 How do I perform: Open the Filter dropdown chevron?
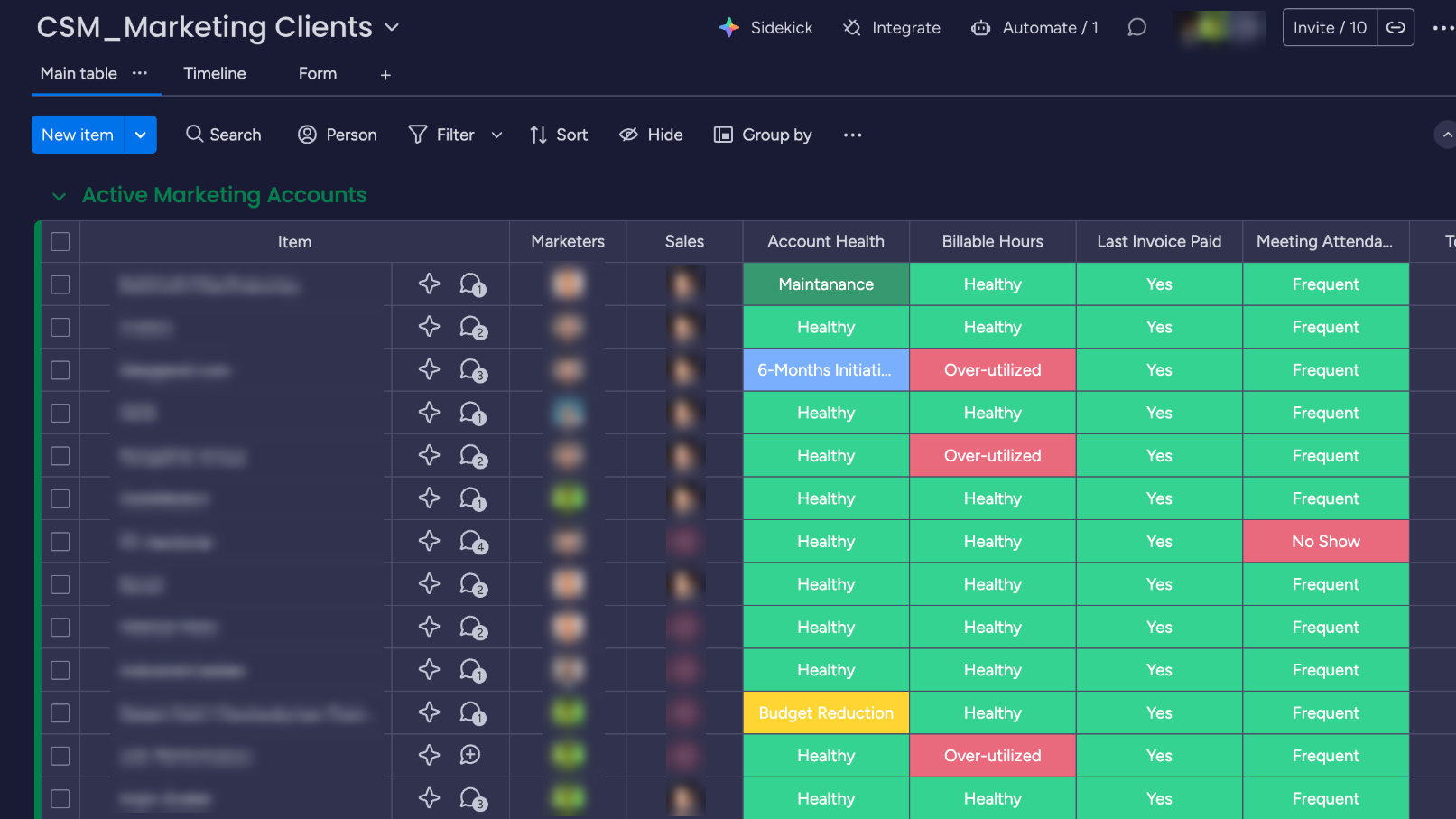pos(496,135)
